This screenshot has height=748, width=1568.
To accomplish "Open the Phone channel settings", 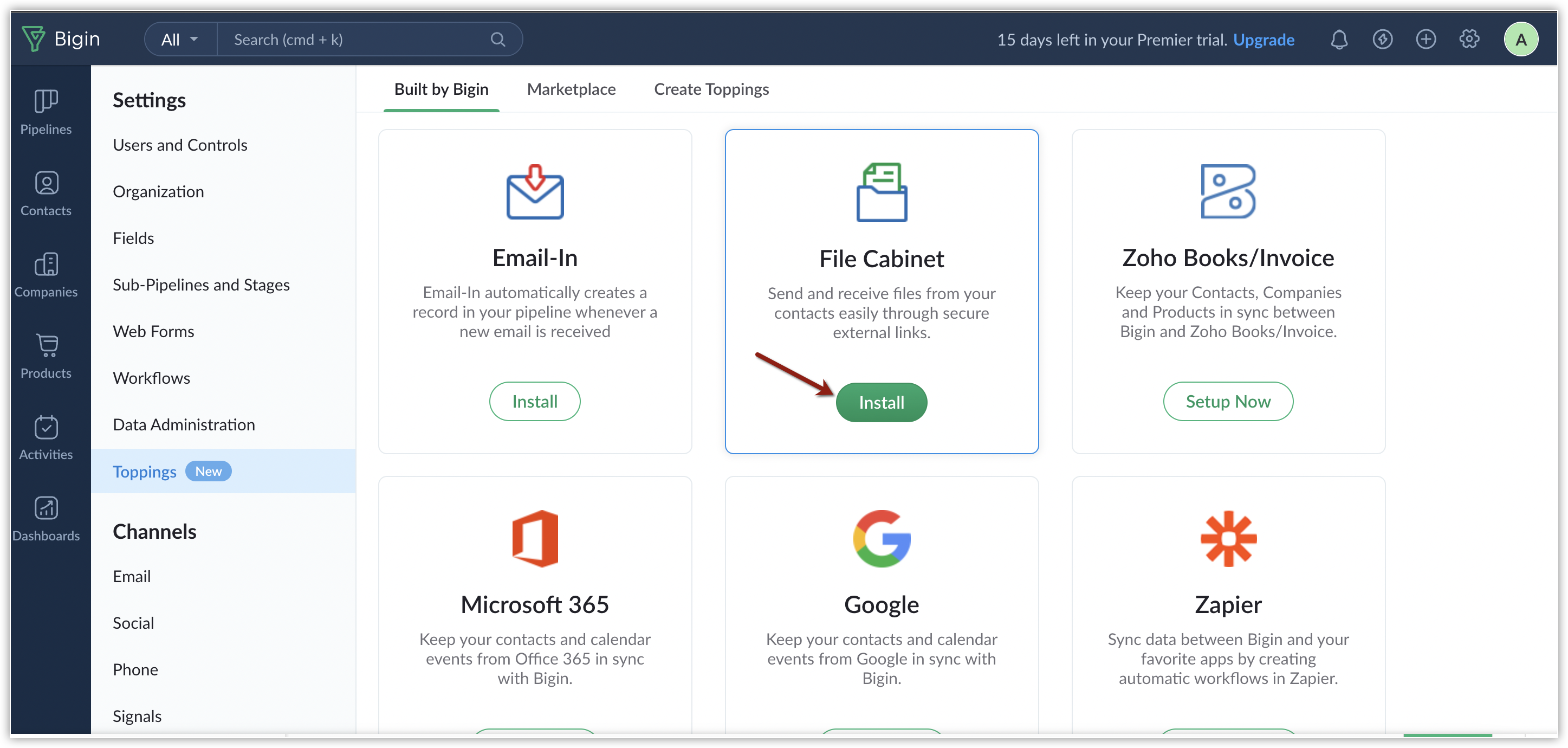I will click(x=135, y=669).
